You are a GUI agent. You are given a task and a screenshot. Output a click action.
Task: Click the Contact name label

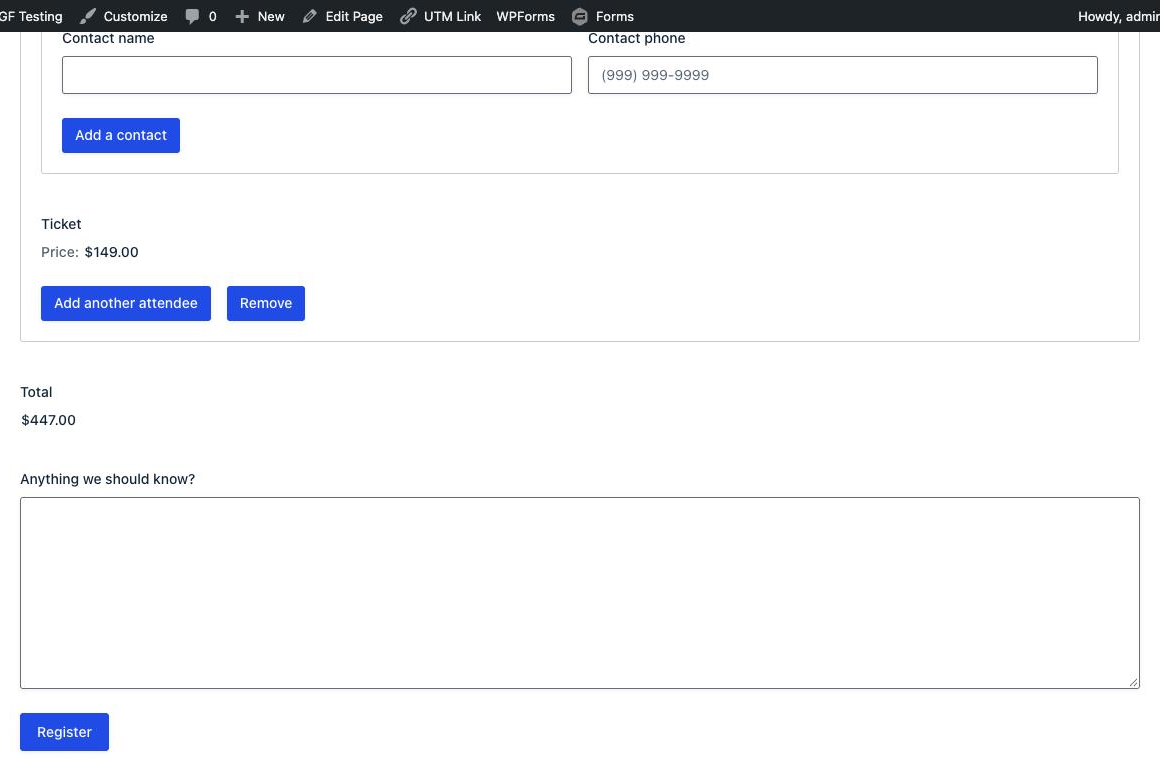pos(108,38)
